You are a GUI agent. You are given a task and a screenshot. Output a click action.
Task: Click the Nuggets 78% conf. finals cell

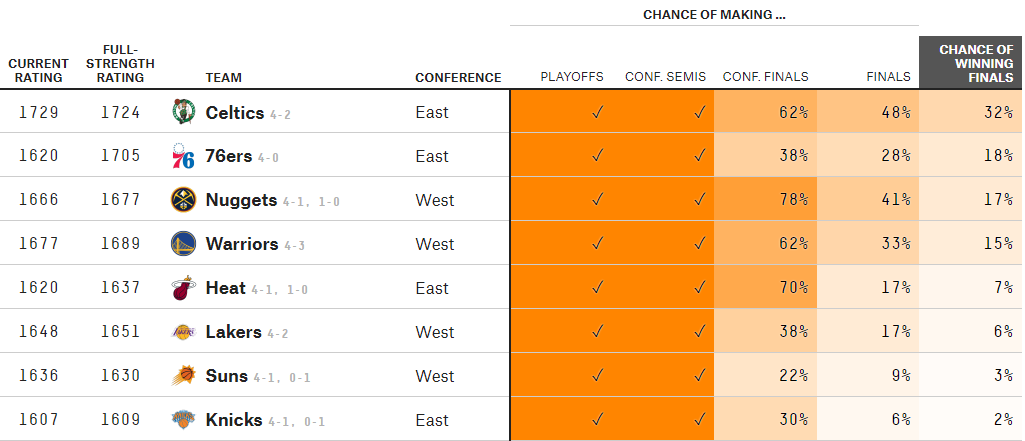[x=765, y=200]
